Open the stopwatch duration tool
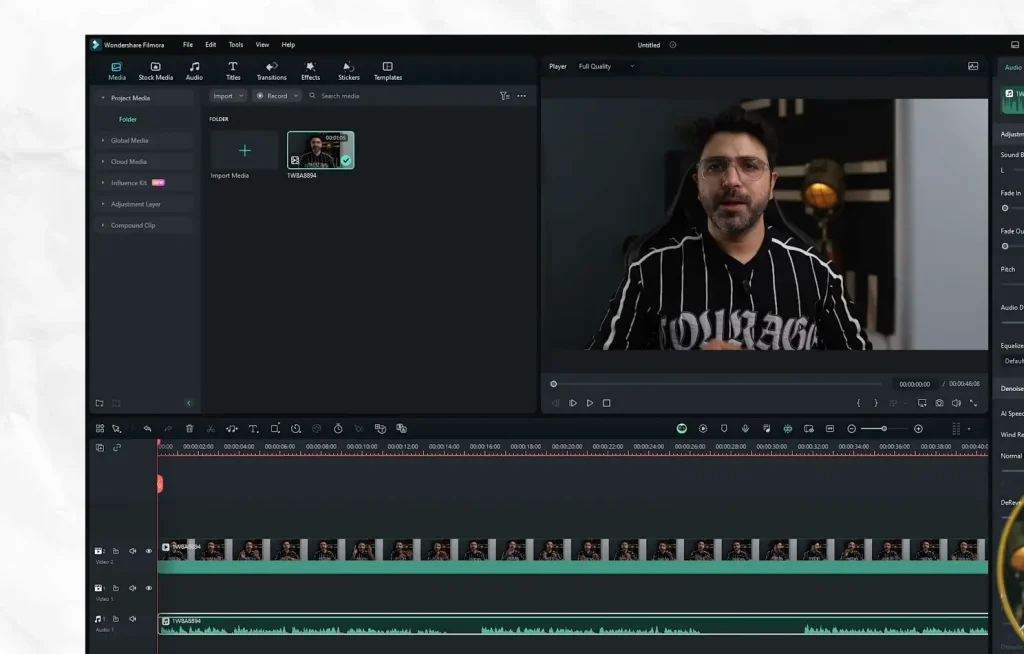 [x=338, y=429]
